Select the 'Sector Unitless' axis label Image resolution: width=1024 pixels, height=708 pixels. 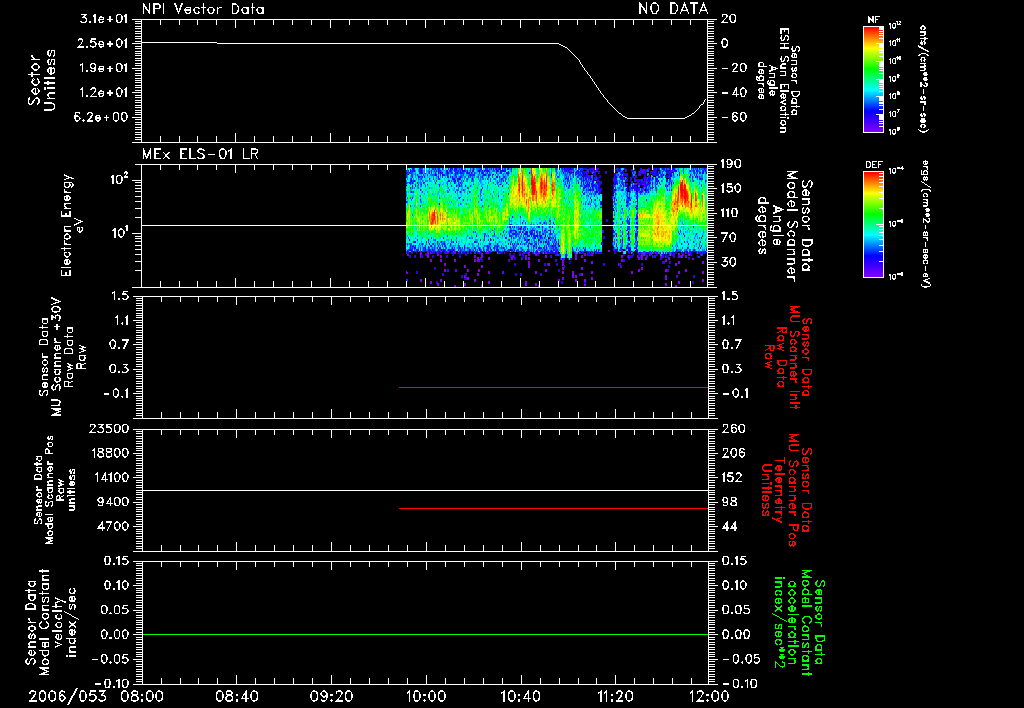tap(41, 80)
